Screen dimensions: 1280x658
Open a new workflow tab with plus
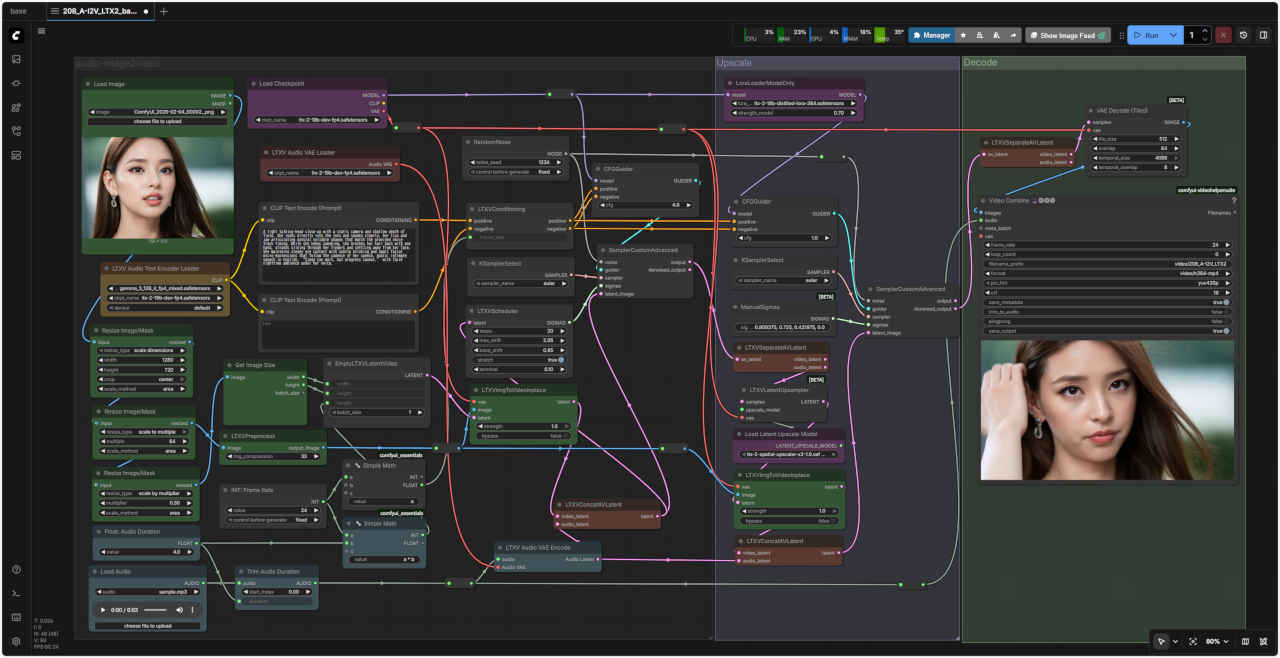(164, 11)
